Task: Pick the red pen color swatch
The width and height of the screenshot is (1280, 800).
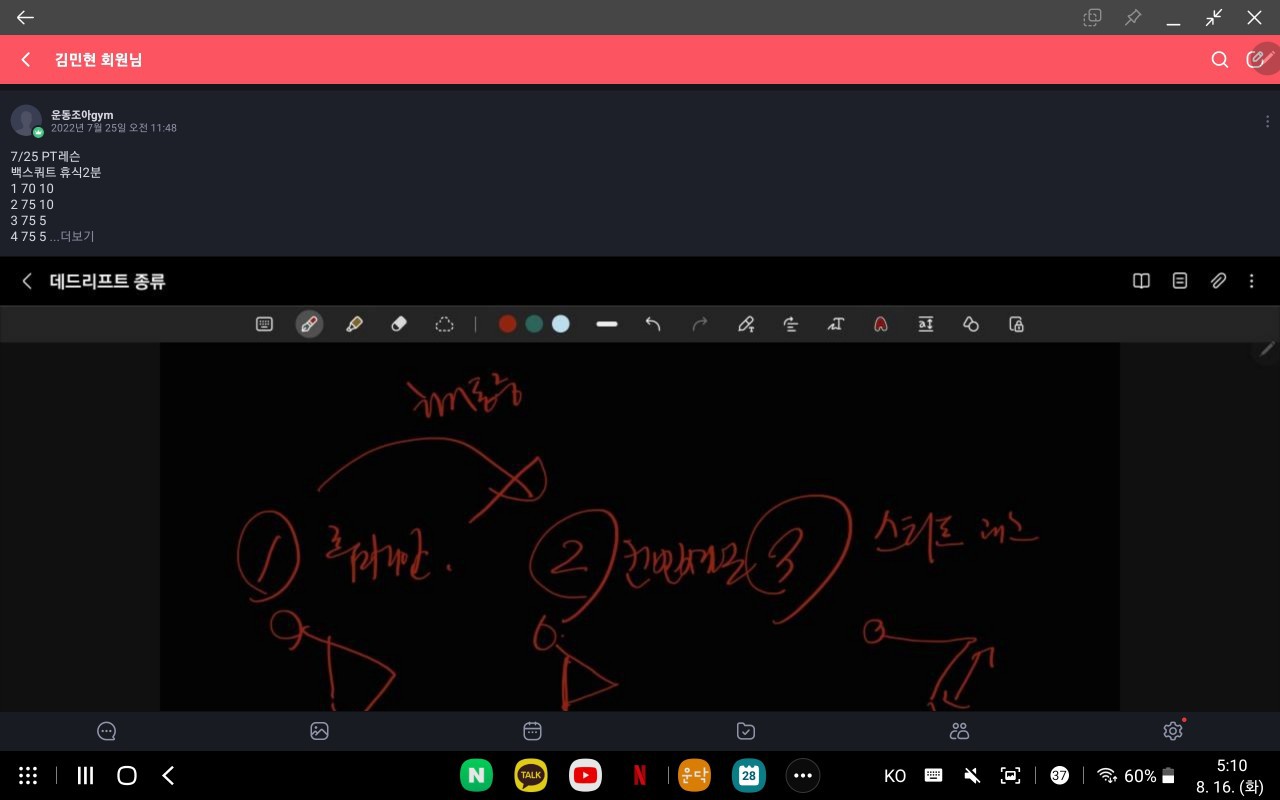Action: point(507,324)
